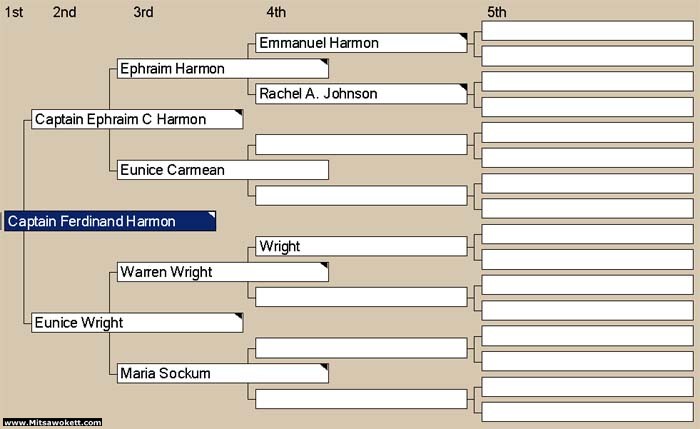Click corner marker on Captain Ephraim C Harmon
Image resolution: width=700 pixels, height=429 pixels.
(239, 113)
